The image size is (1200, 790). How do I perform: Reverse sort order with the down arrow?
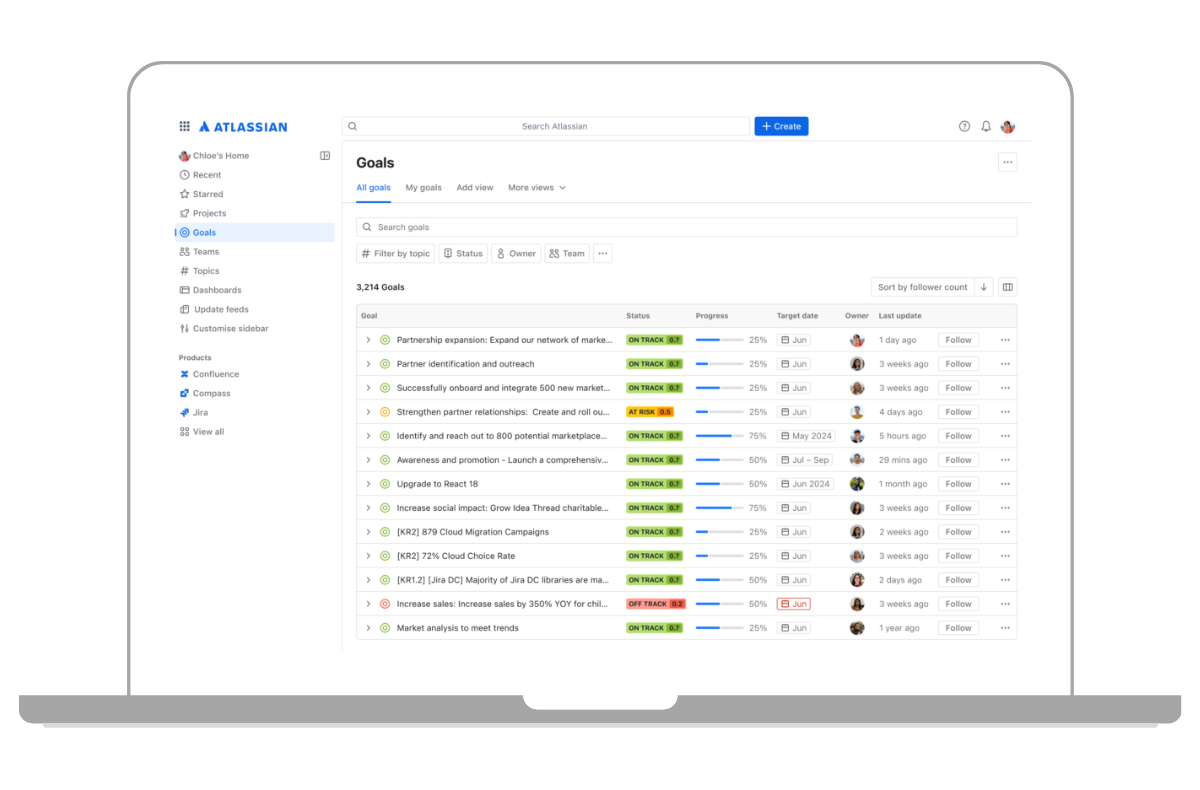984,287
